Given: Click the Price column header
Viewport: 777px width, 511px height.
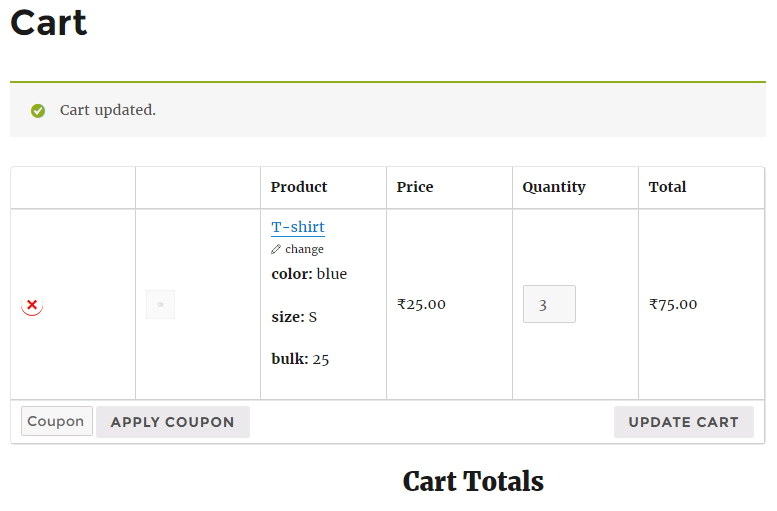Looking at the screenshot, I should [415, 187].
